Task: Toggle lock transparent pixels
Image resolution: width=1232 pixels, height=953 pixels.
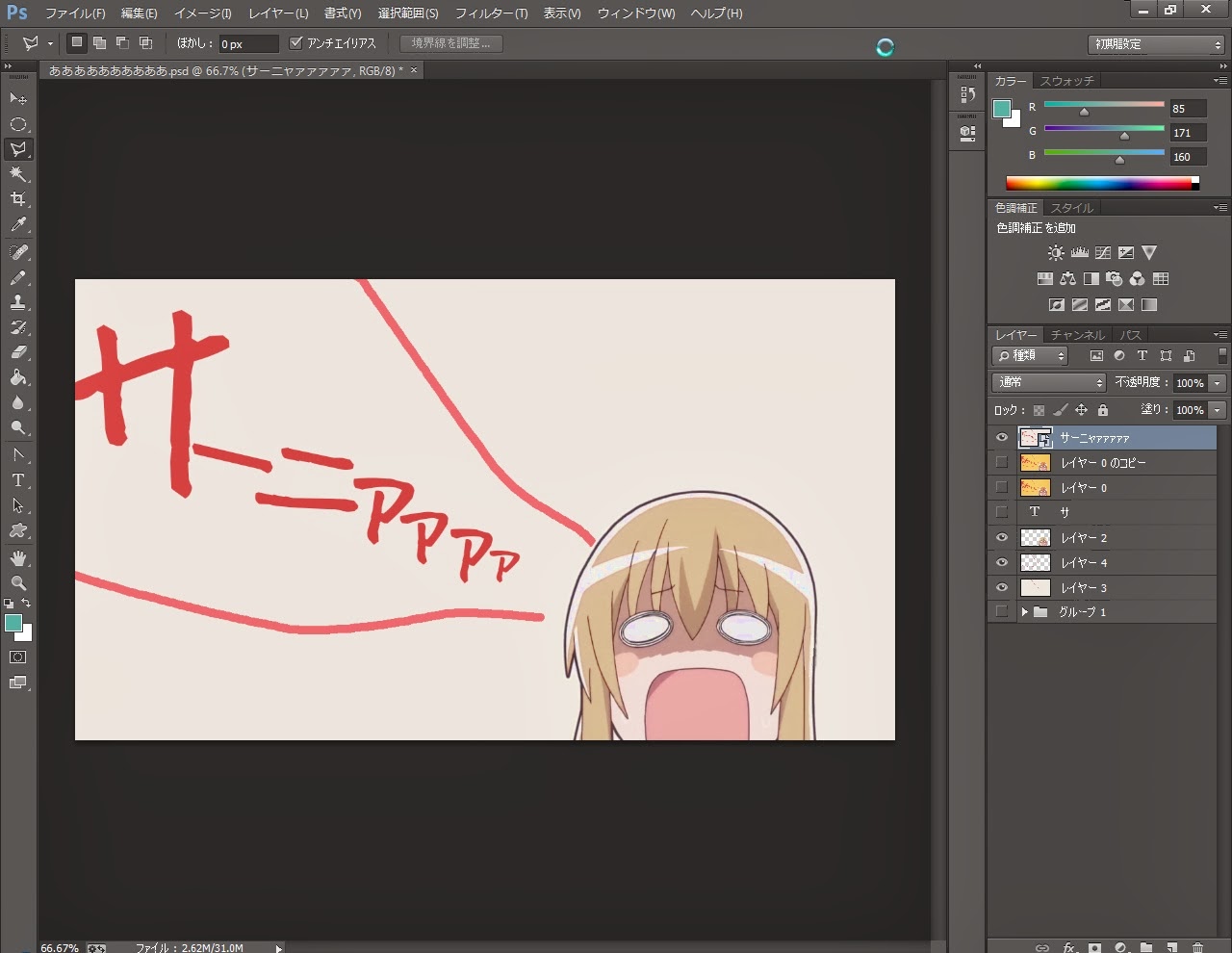Action: [1039, 410]
